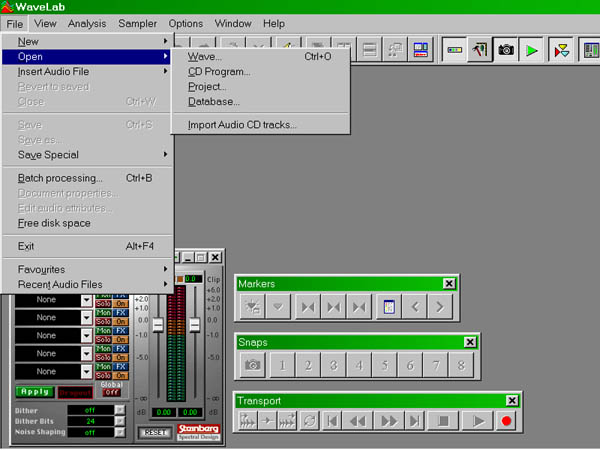Jump to start in Transport panel

coord(333,421)
